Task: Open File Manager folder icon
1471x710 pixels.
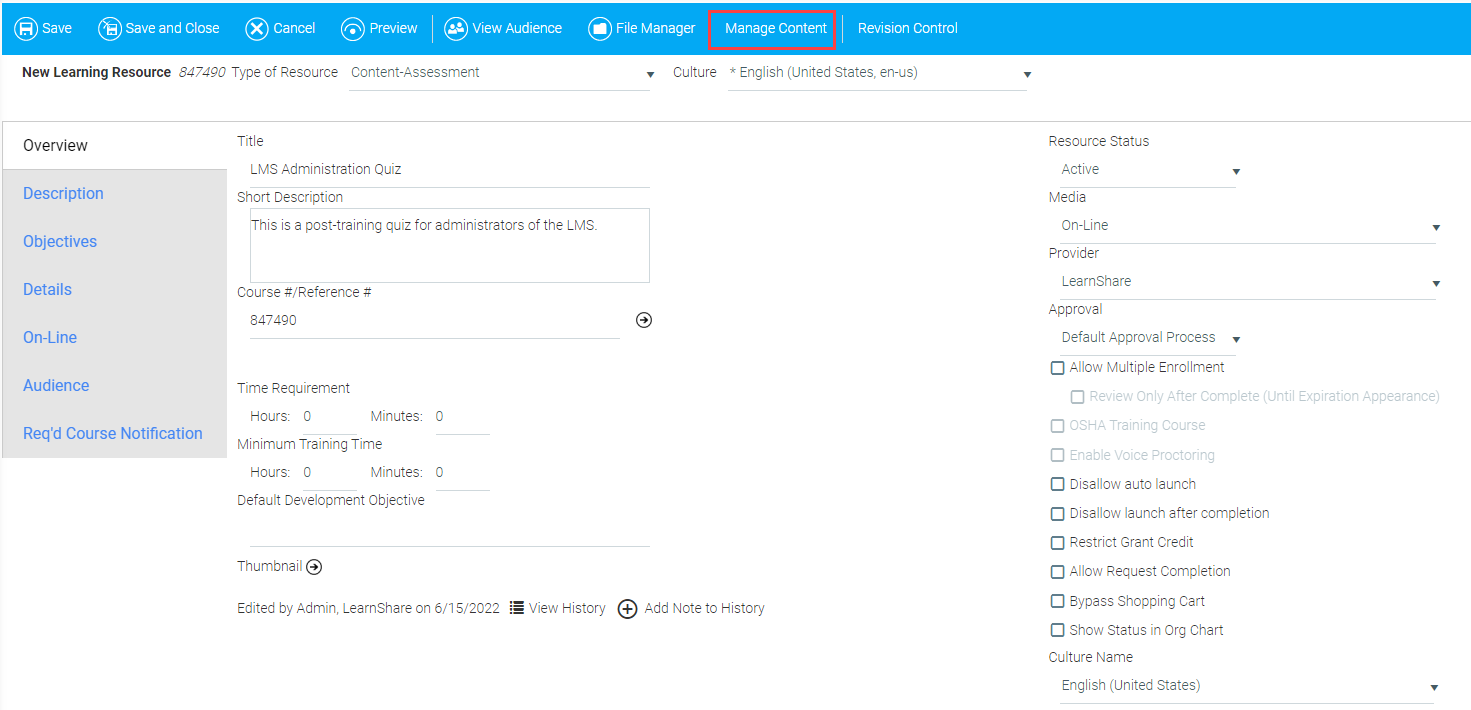Action: pos(600,28)
